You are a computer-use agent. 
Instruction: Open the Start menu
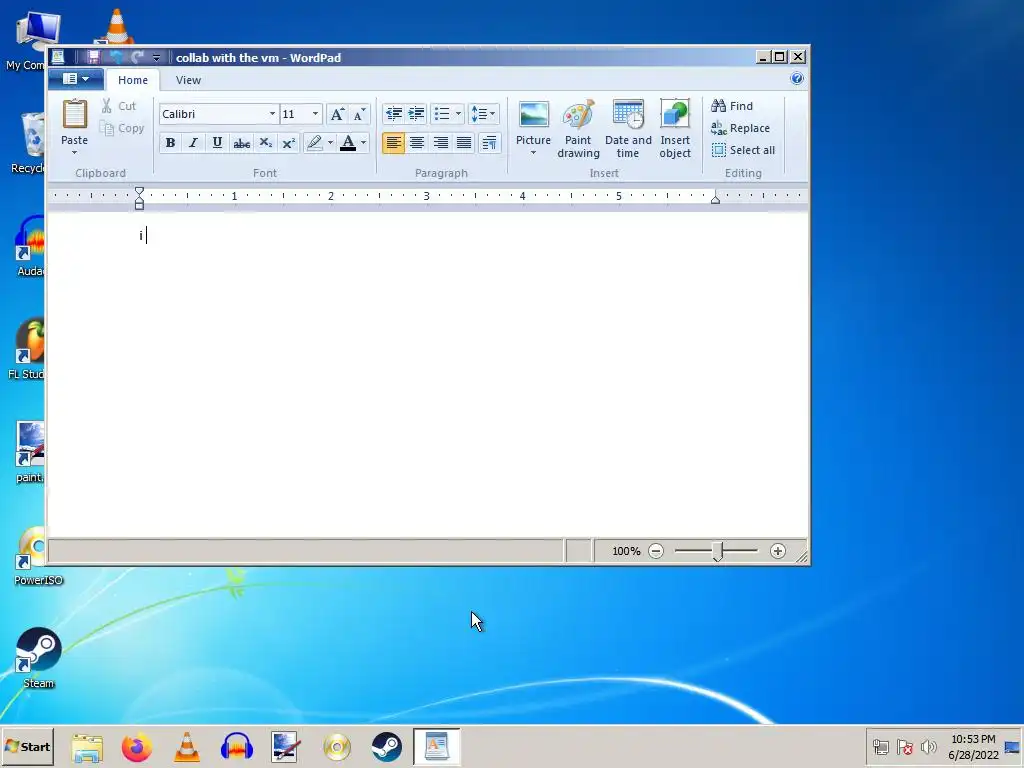(27, 746)
